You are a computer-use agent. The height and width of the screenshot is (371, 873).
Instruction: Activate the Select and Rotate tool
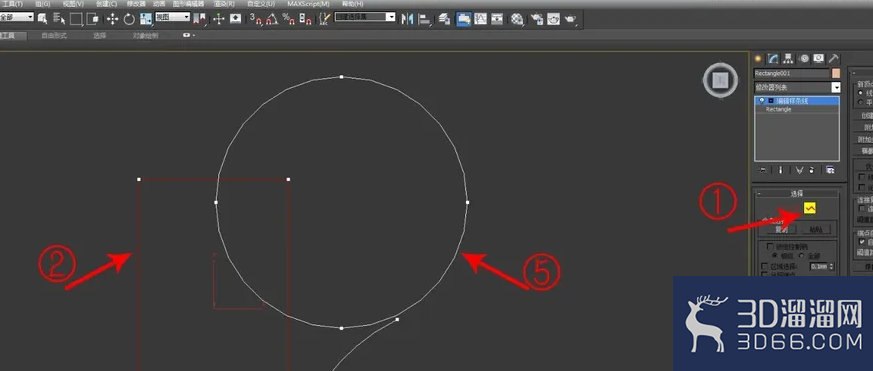pyautogui.click(x=129, y=18)
